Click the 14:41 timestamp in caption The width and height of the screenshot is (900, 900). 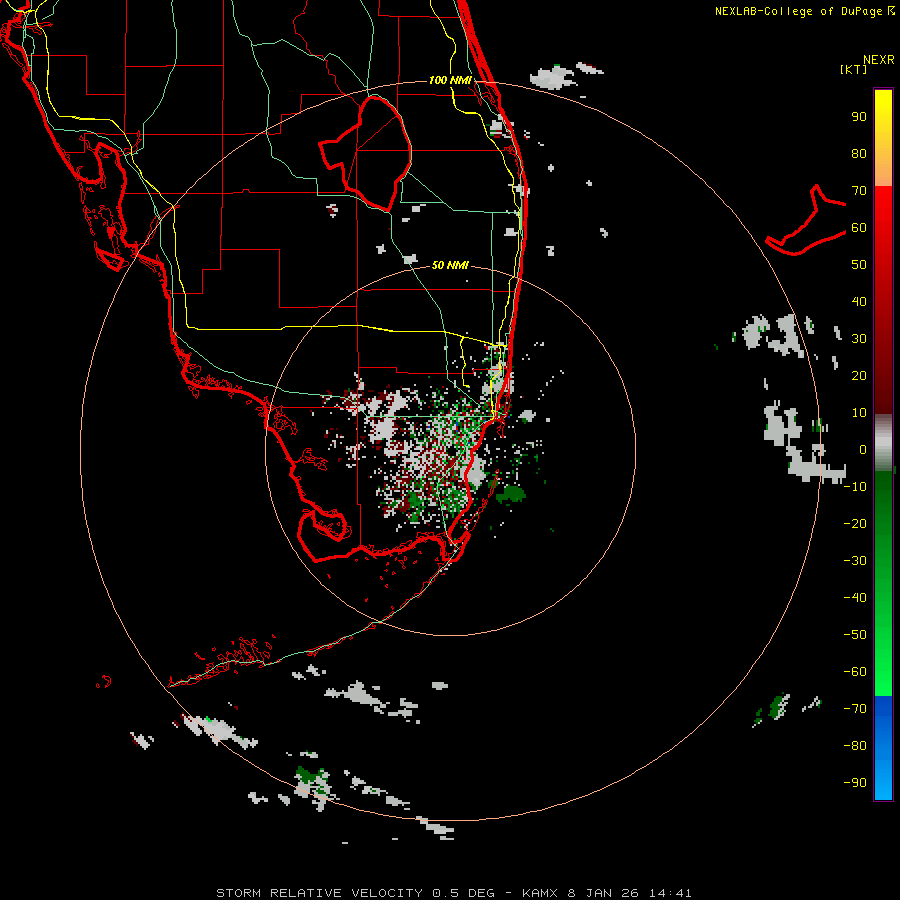click(x=670, y=893)
